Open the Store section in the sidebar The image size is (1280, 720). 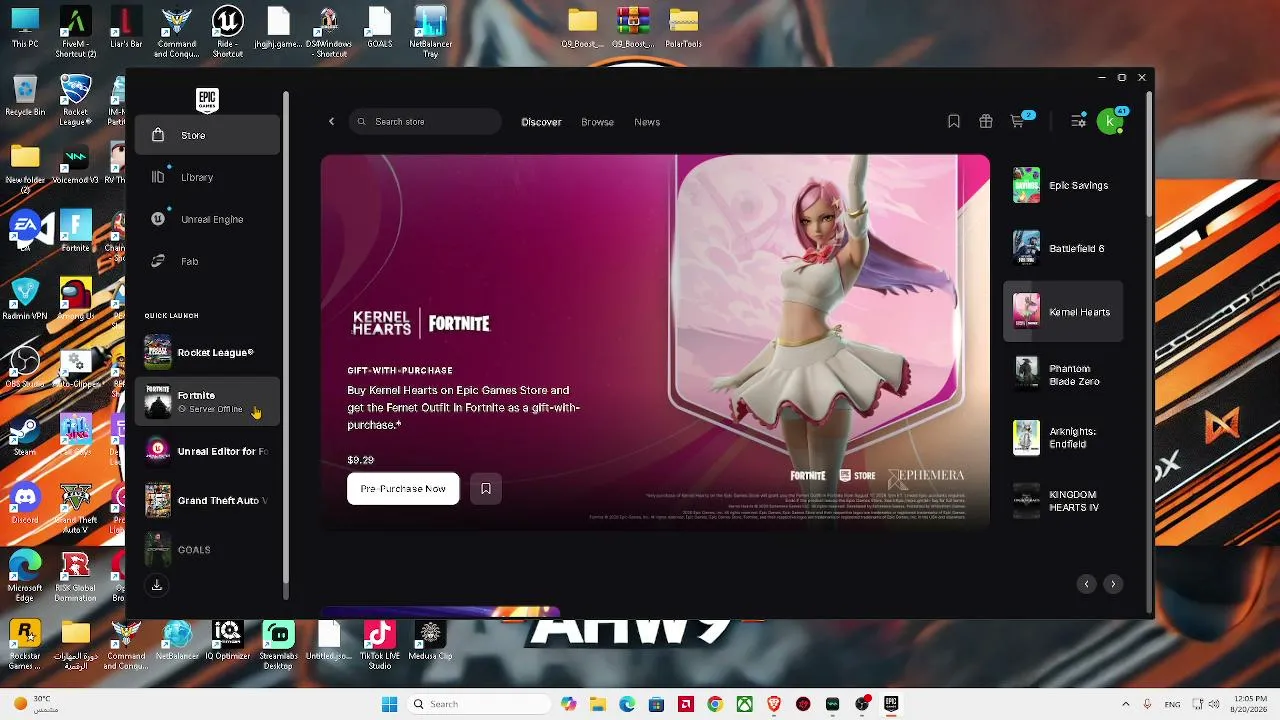pos(207,135)
